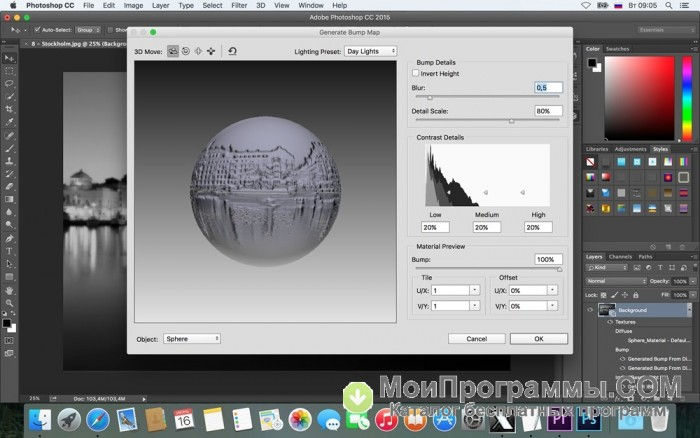Select the Eyedropper tool

9,122
